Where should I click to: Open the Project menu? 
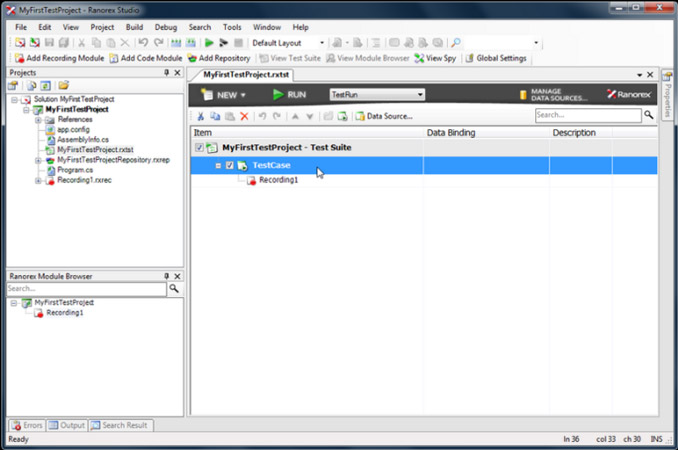pyautogui.click(x=102, y=27)
